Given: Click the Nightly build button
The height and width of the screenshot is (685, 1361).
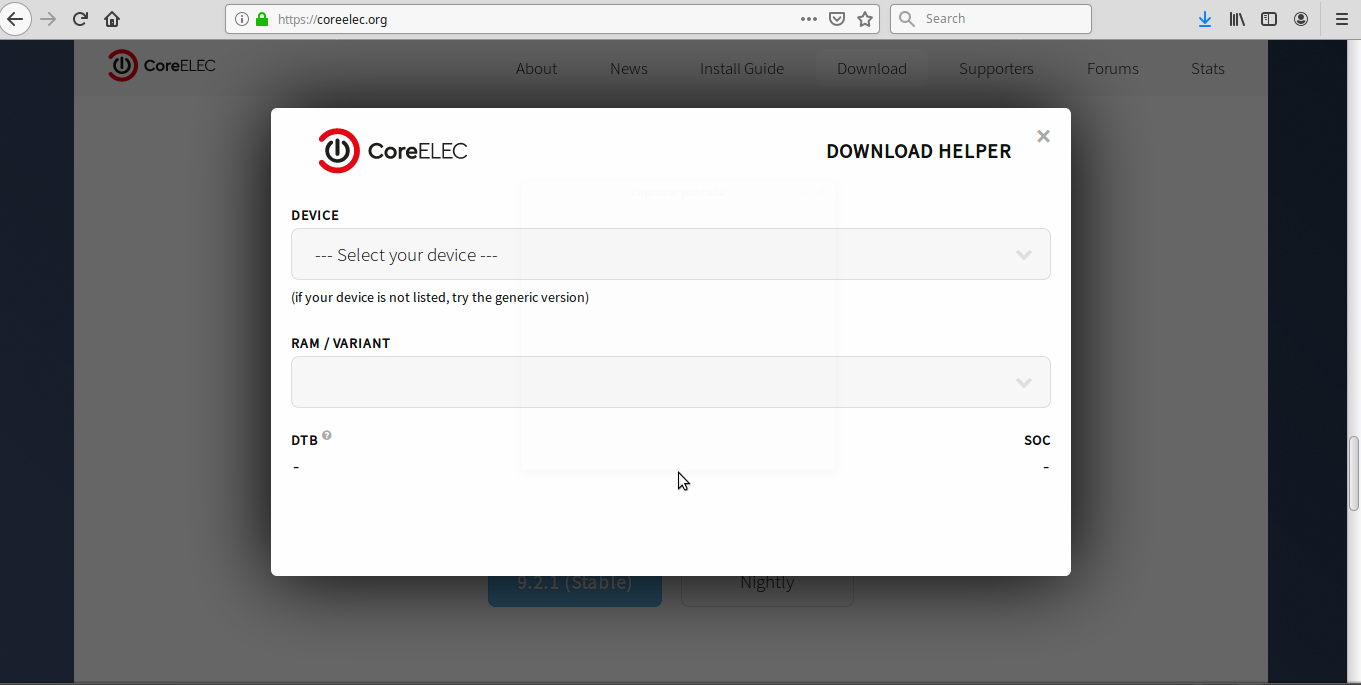Looking at the screenshot, I should click(767, 589).
